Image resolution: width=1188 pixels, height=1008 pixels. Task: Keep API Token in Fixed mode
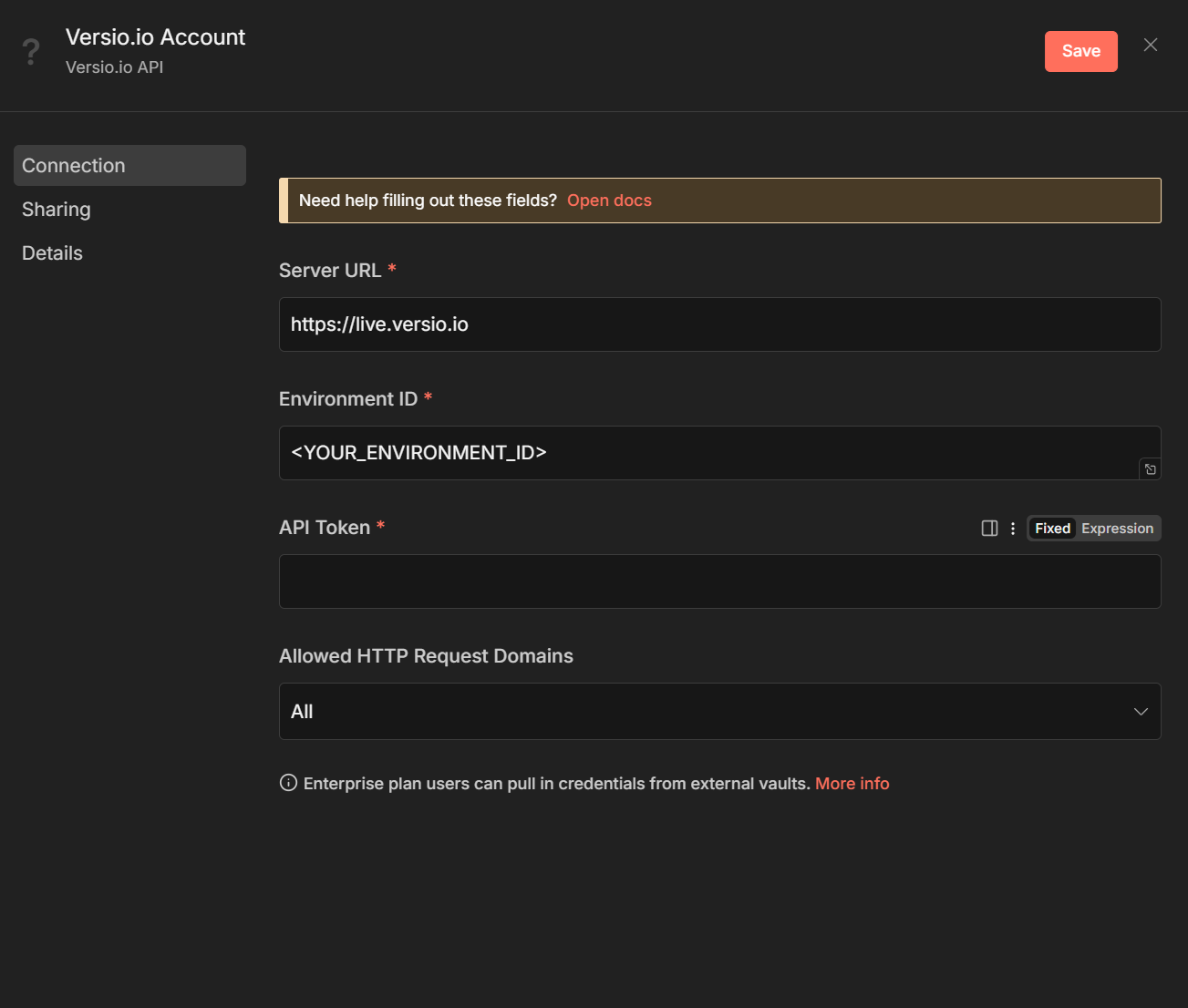pyautogui.click(x=1051, y=528)
